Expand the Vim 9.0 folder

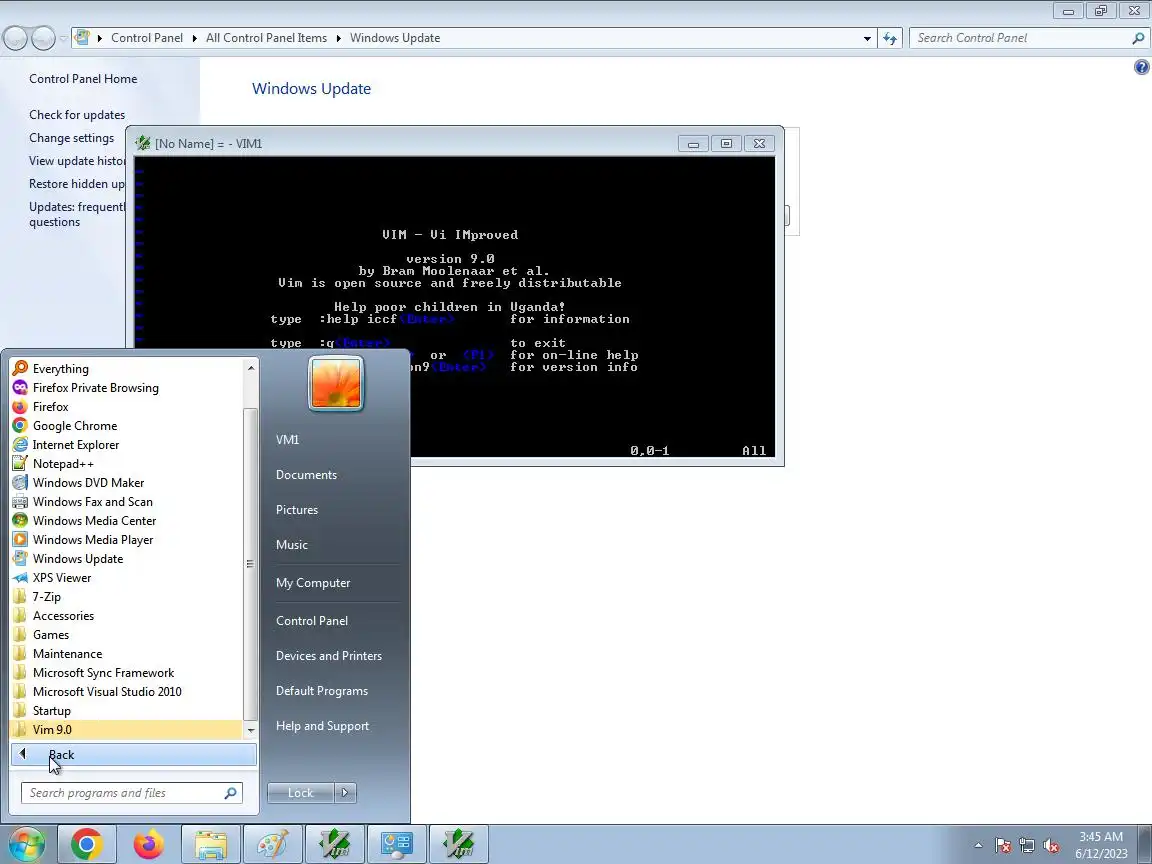click(126, 730)
